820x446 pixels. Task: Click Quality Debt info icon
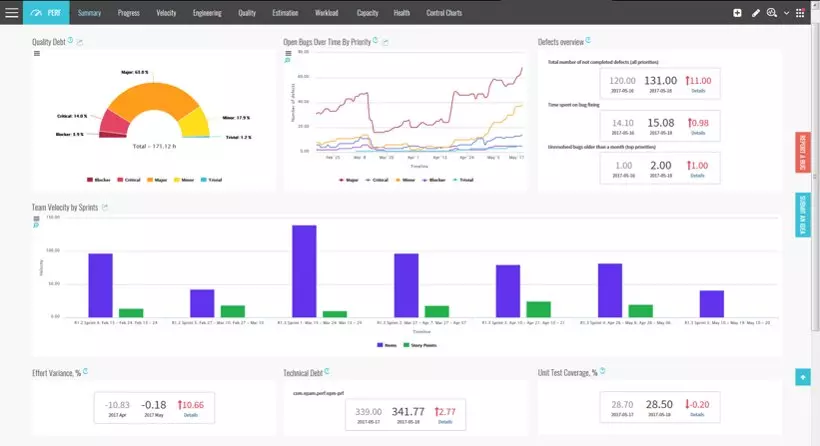click(x=70, y=40)
